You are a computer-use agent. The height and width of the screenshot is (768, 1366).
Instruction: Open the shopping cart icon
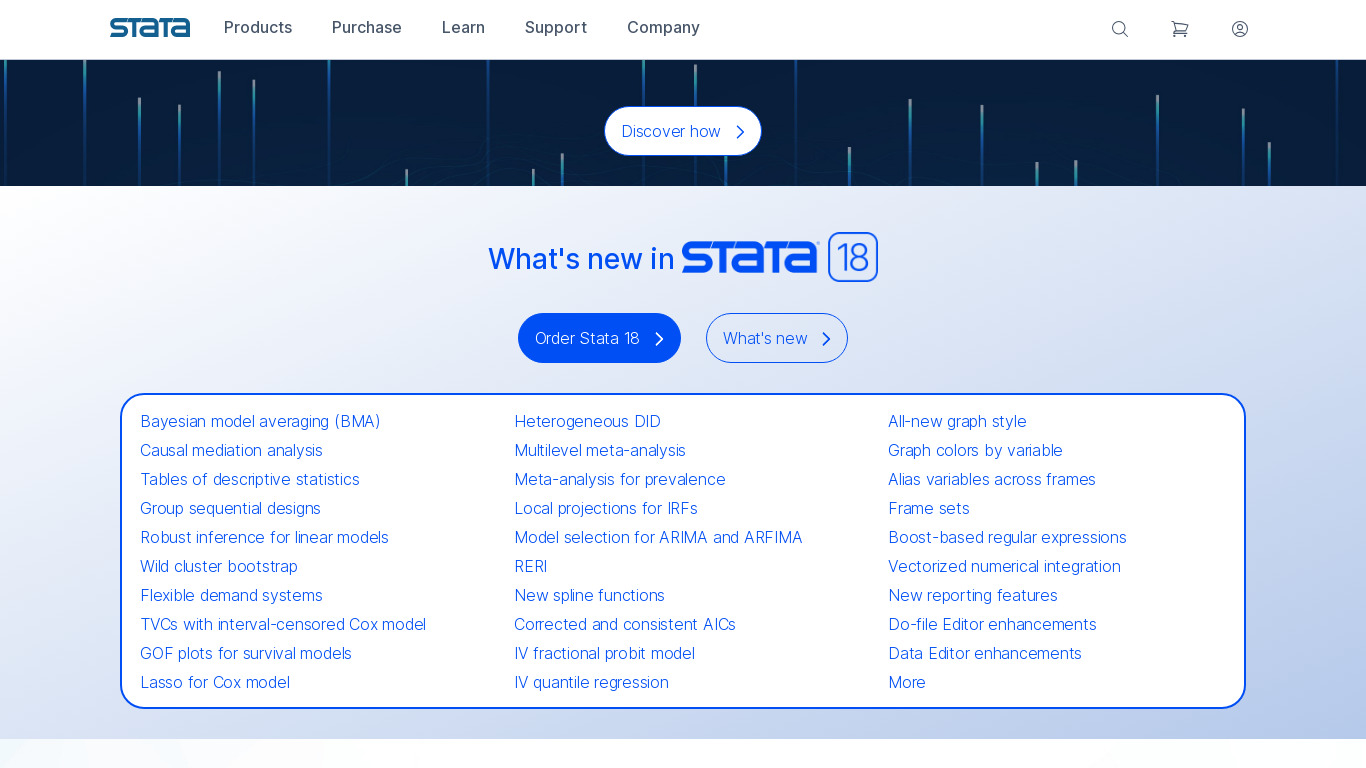1180,29
